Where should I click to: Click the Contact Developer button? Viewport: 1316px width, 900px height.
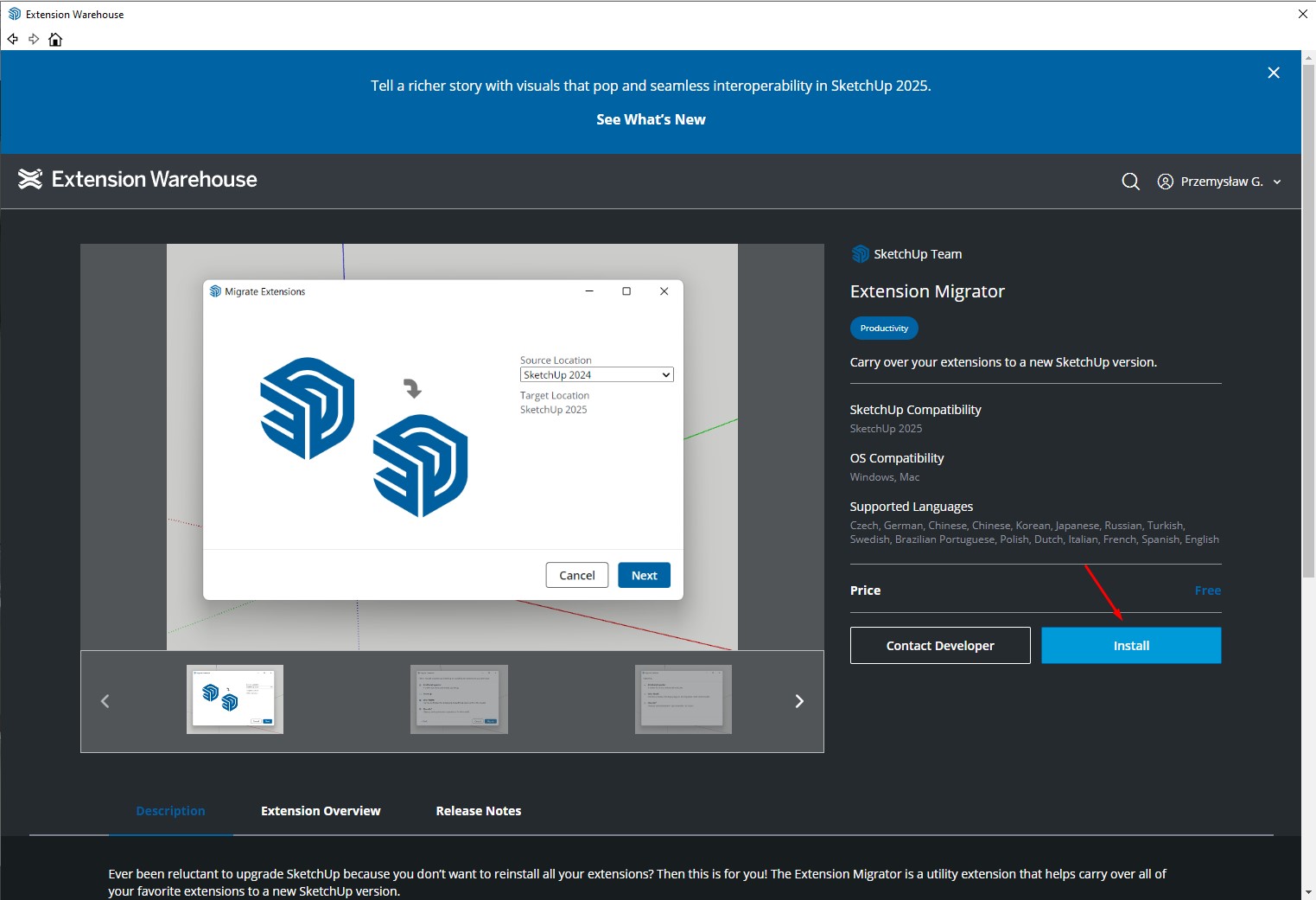coord(940,646)
